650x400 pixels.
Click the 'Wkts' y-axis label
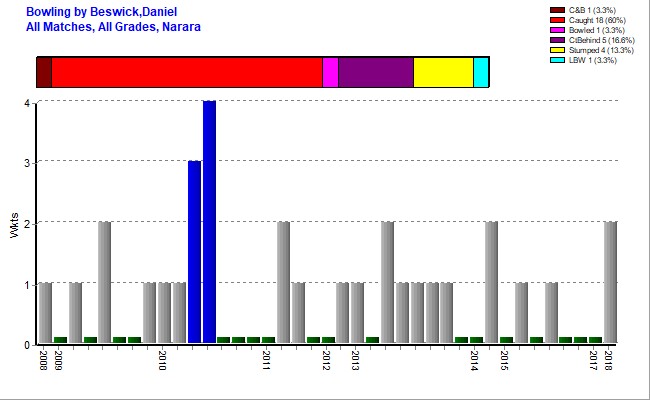point(15,225)
